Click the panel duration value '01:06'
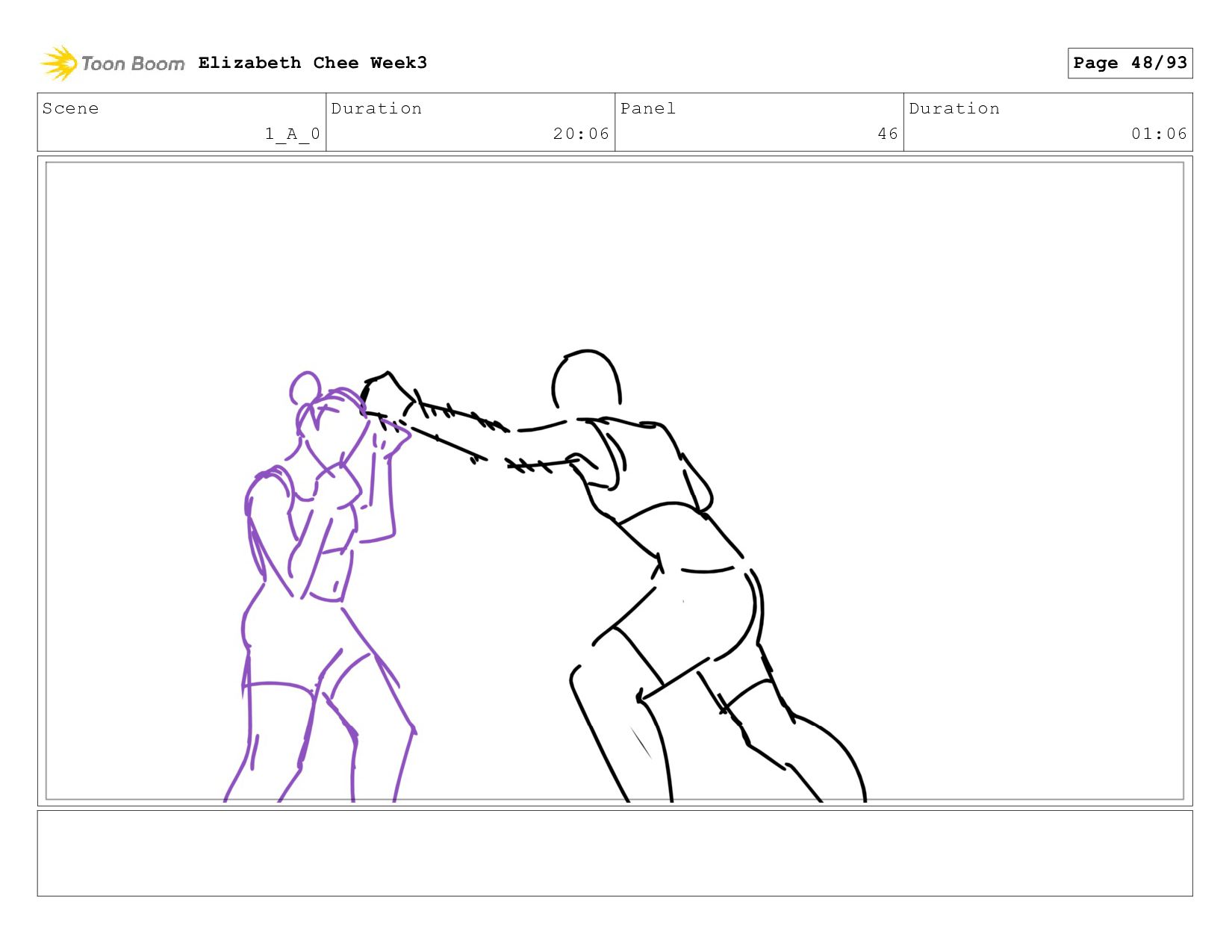 pos(1159,134)
